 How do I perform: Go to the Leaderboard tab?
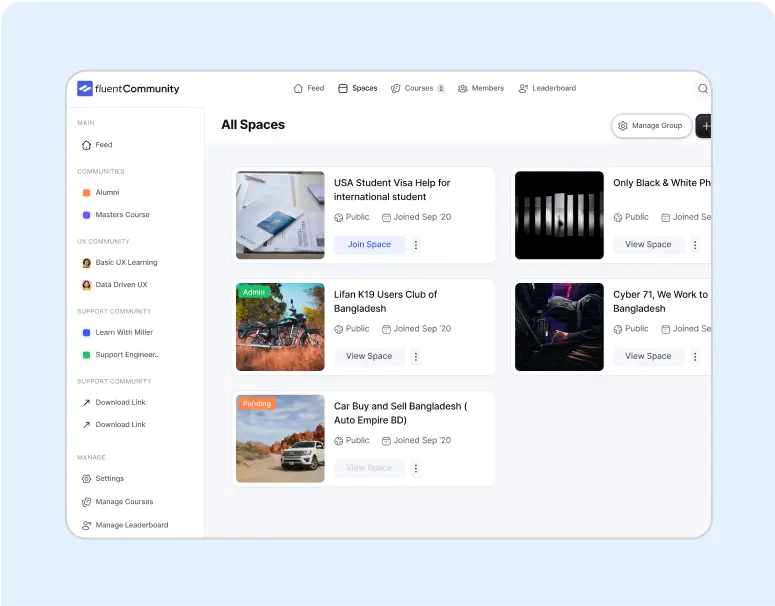pos(547,88)
